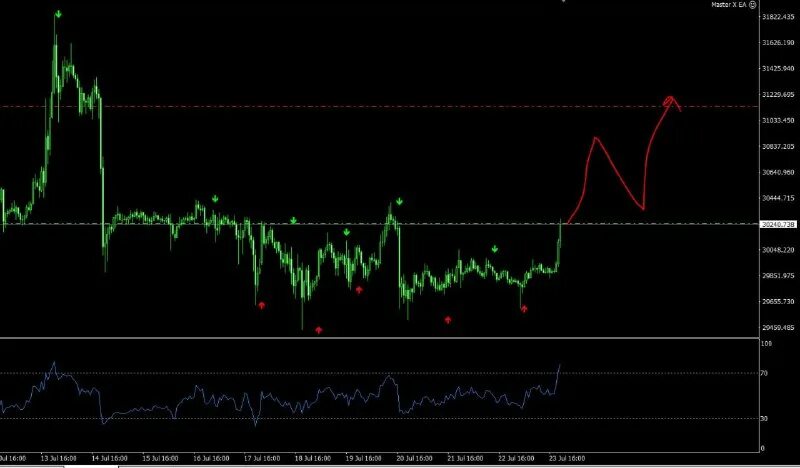
Task: Click the 31822.435 price scale value
Action: [779, 17]
